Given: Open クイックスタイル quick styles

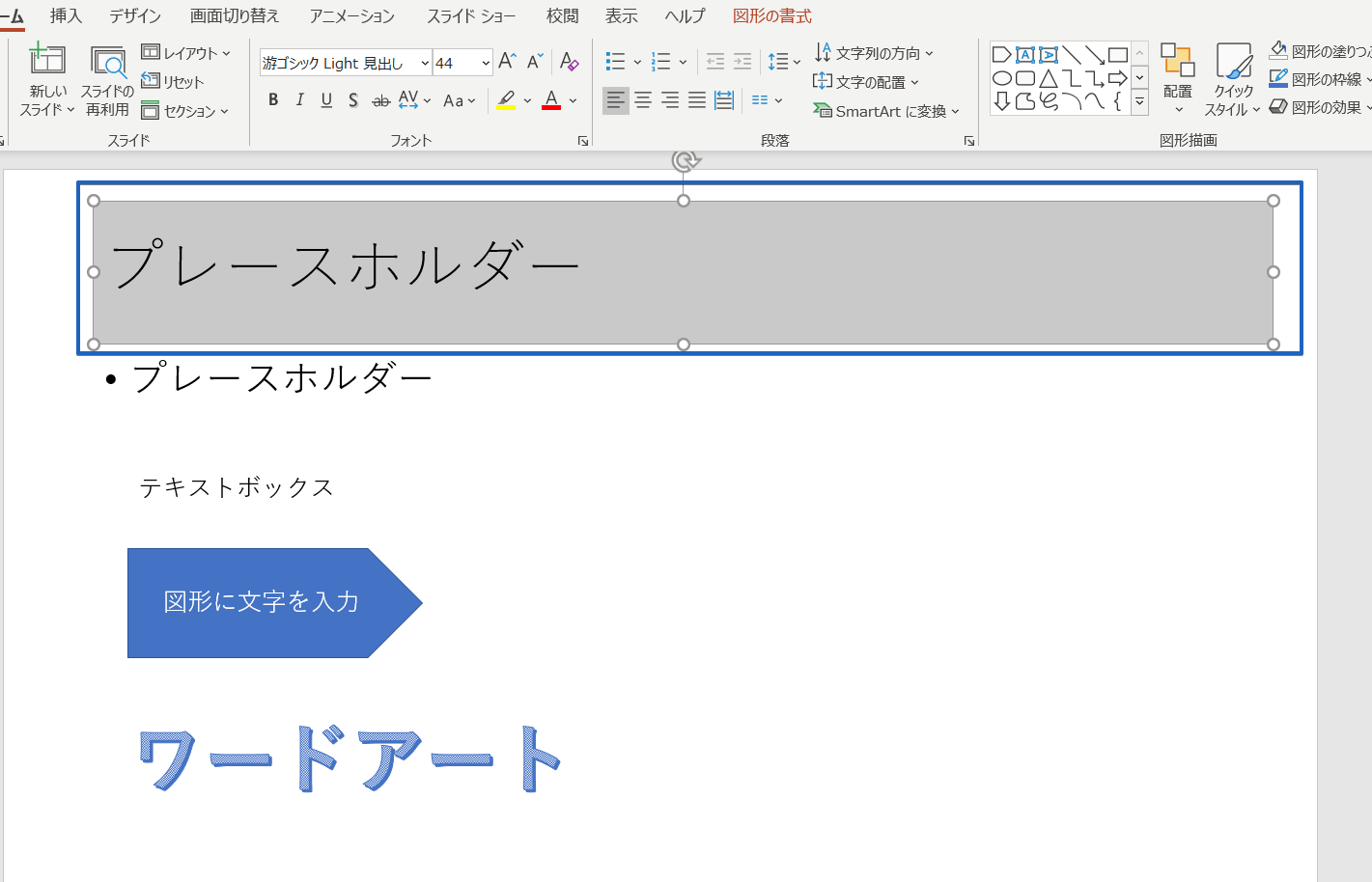Looking at the screenshot, I should [x=1233, y=80].
